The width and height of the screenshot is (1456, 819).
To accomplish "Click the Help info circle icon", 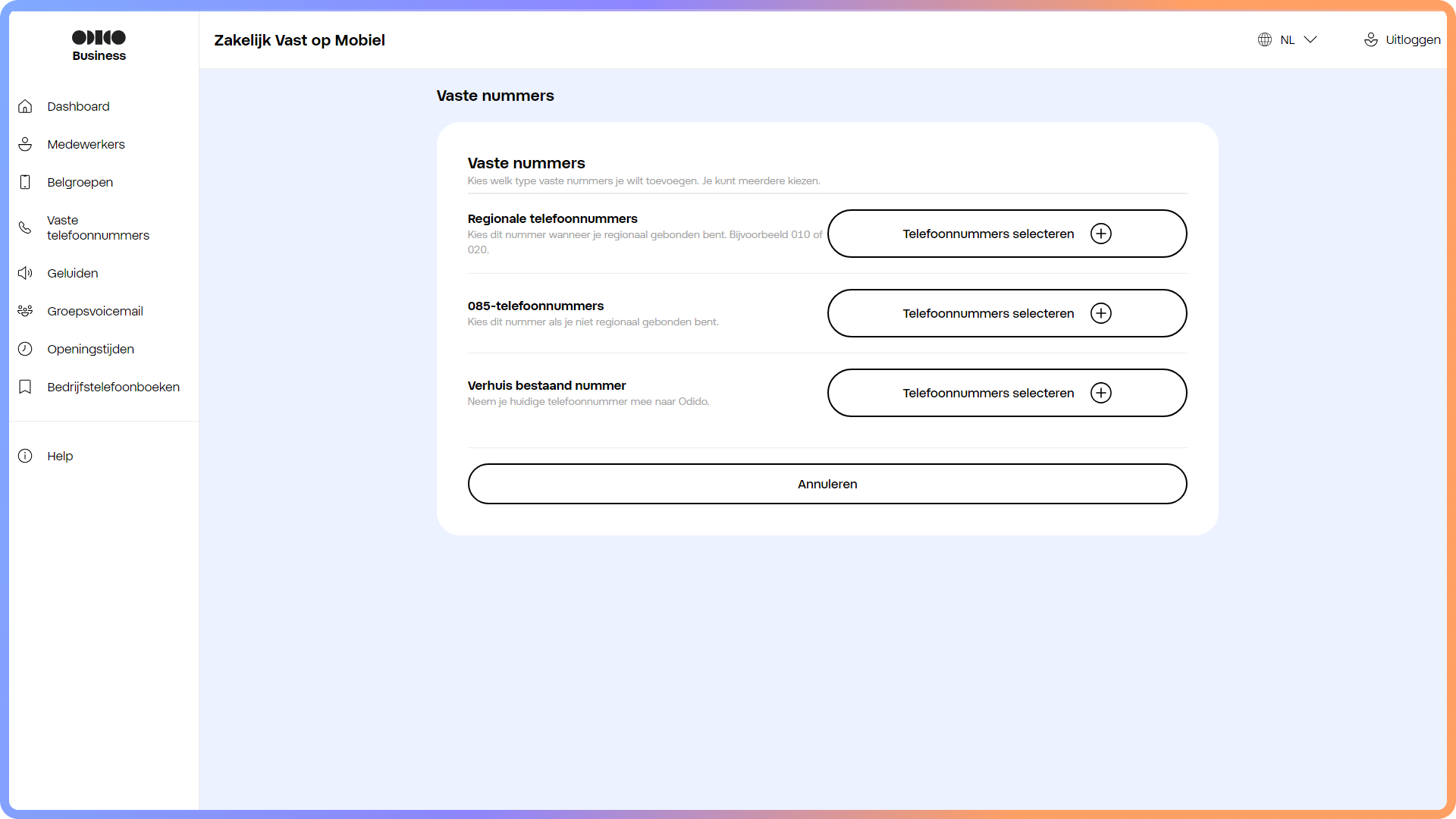I will point(25,456).
